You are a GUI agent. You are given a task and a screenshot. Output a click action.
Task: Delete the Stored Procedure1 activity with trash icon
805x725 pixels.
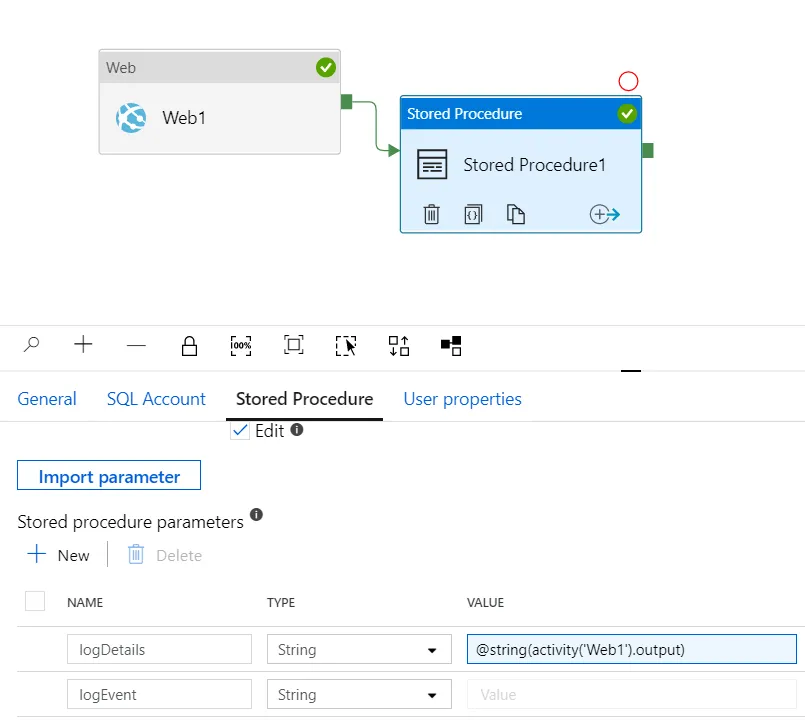point(431,214)
